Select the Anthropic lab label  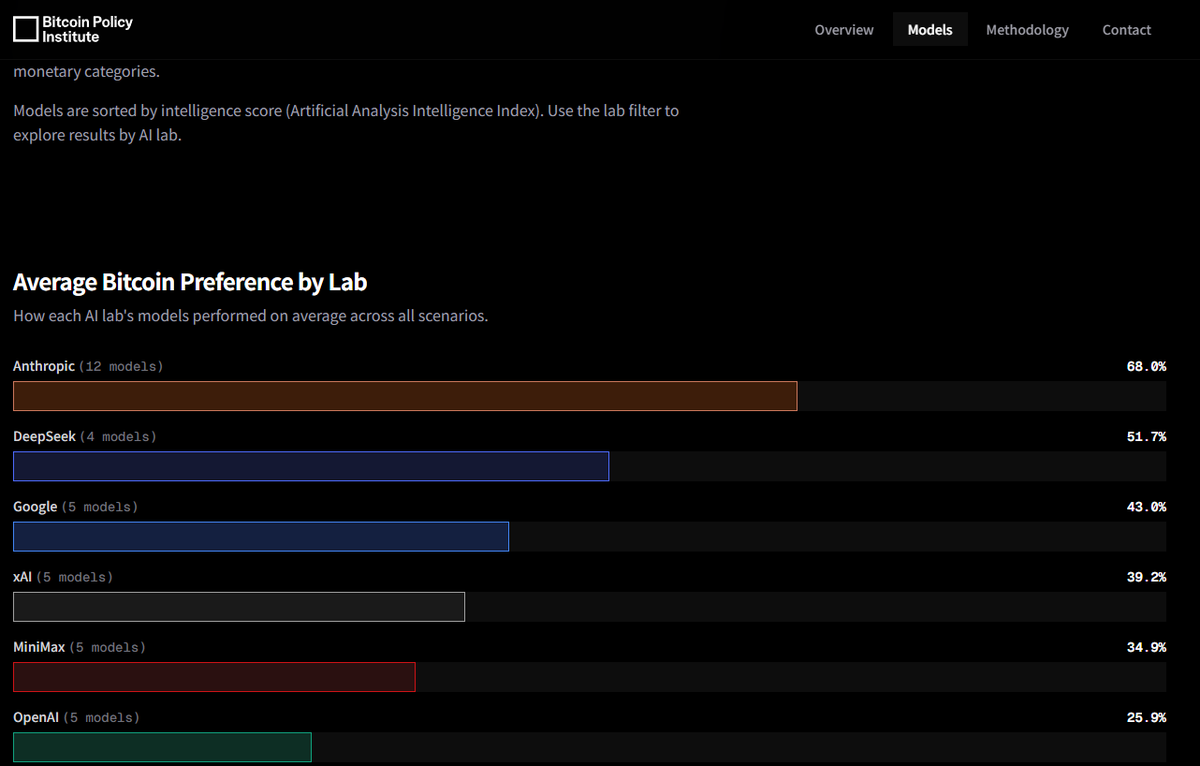pyautogui.click(x=44, y=367)
